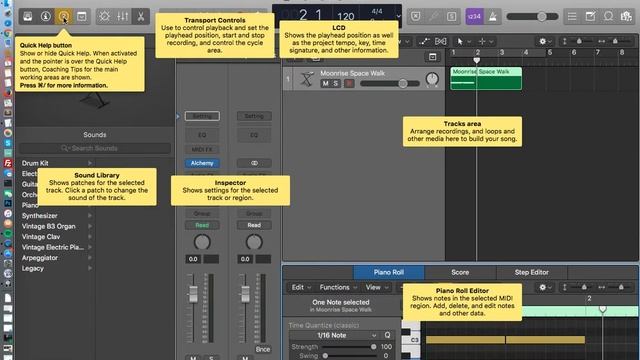Click the tempo value 120 in LCD

(346, 17)
